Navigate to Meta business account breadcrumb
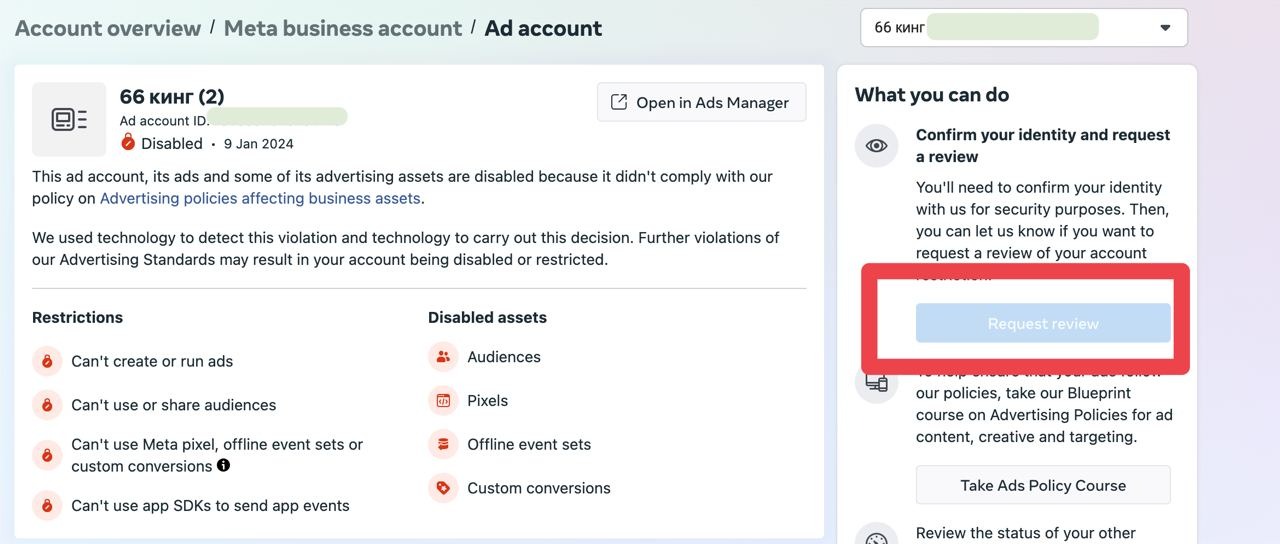This screenshot has height=544, width=1280. coord(343,28)
